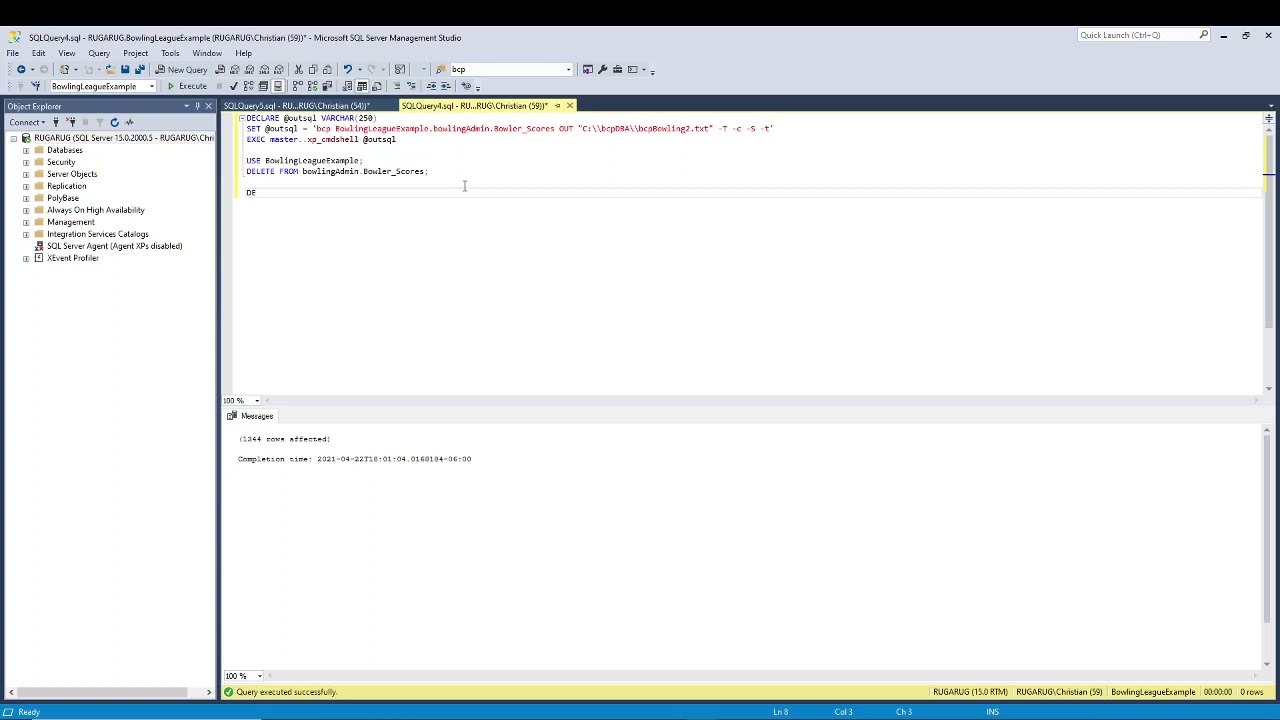Expand the Databases node
This screenshot has width=1280, height=720.
[x=26, y=150]
